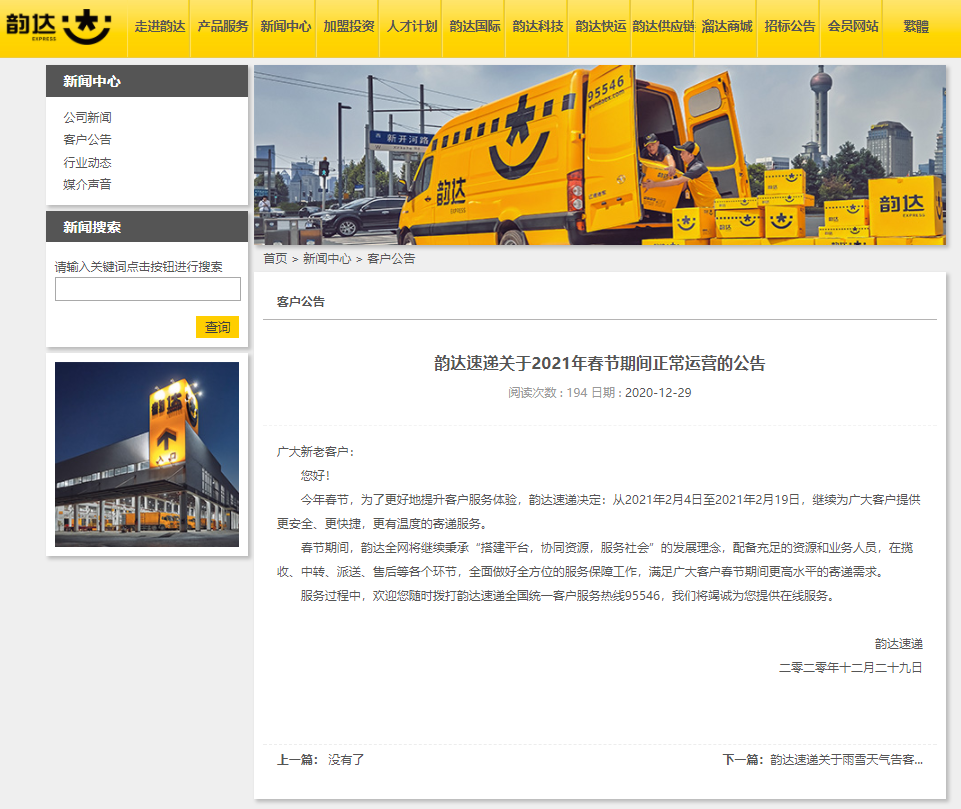
Task: Click the 阅读次数 194 date line
Action: coord(600,393)
